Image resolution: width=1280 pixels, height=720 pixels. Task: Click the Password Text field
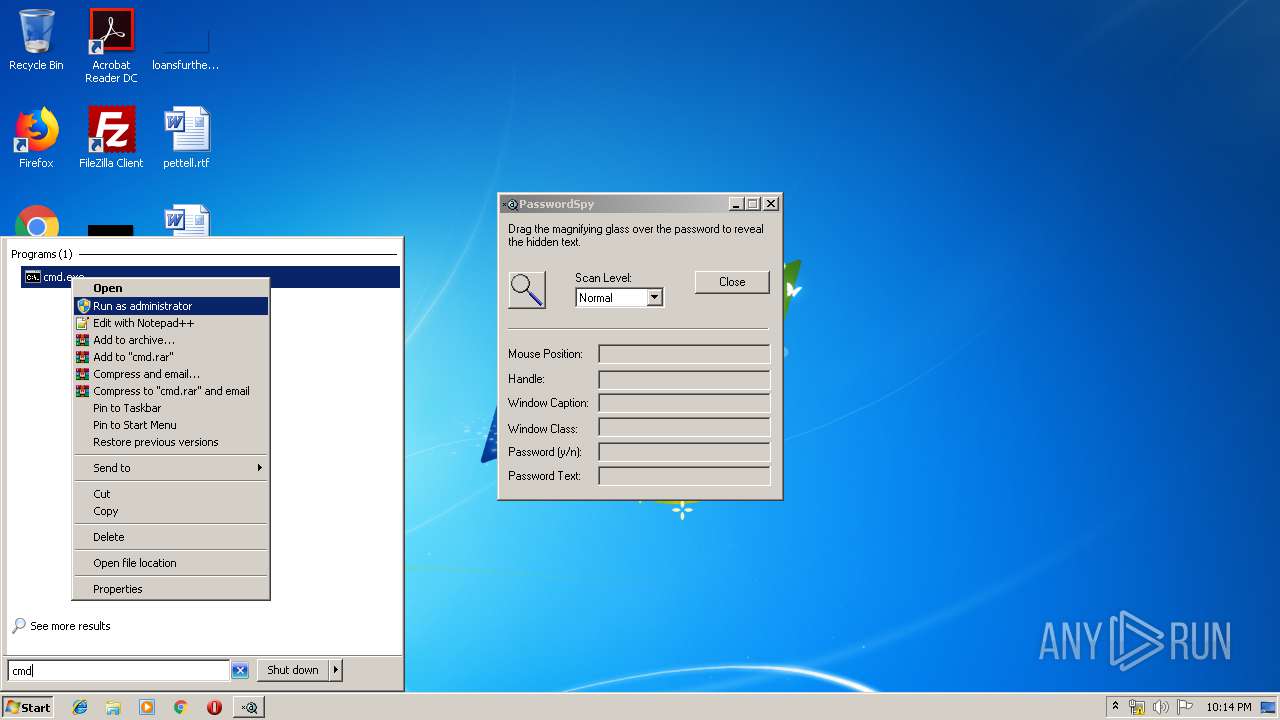click(684, 476)
